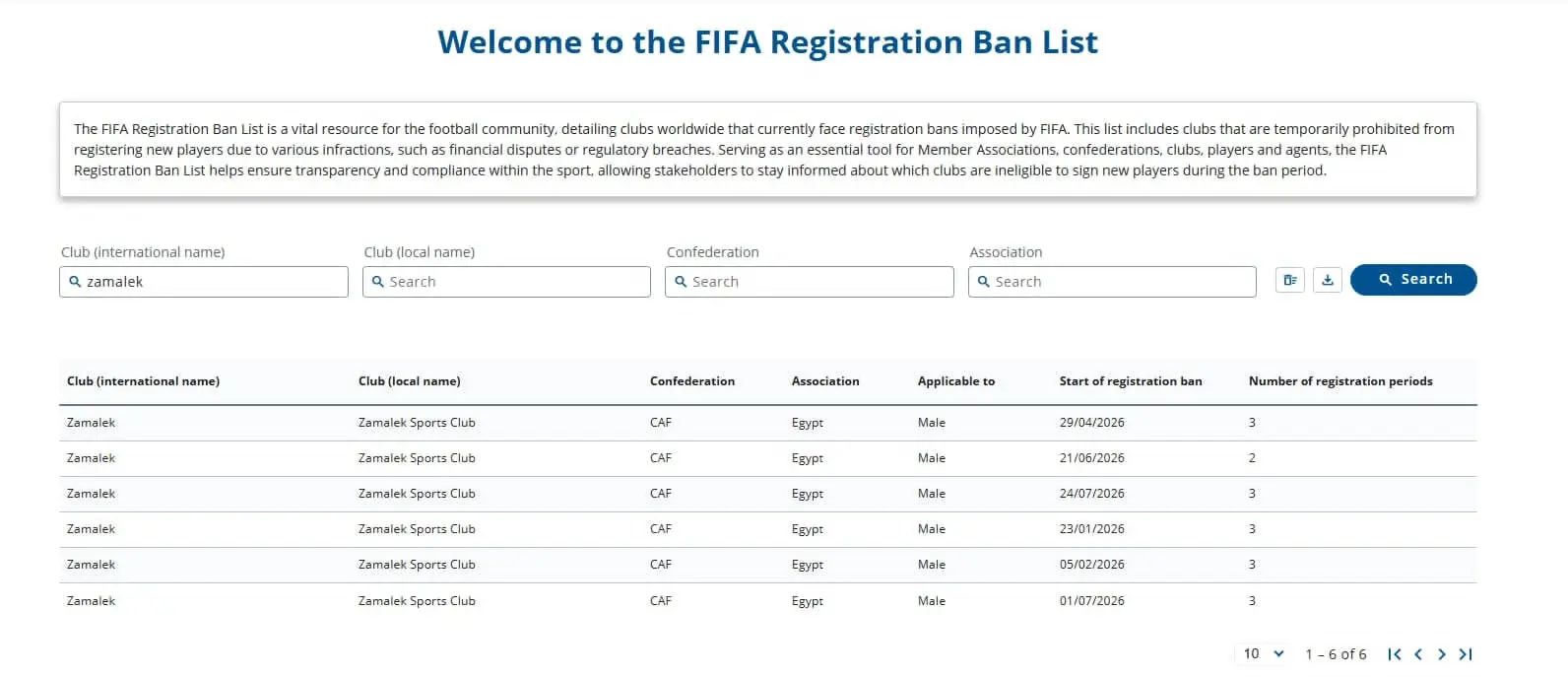This screenshot has width=1568, height=677.
Task: Sort by Start of registration ban column
Action: pos(1131,381)
